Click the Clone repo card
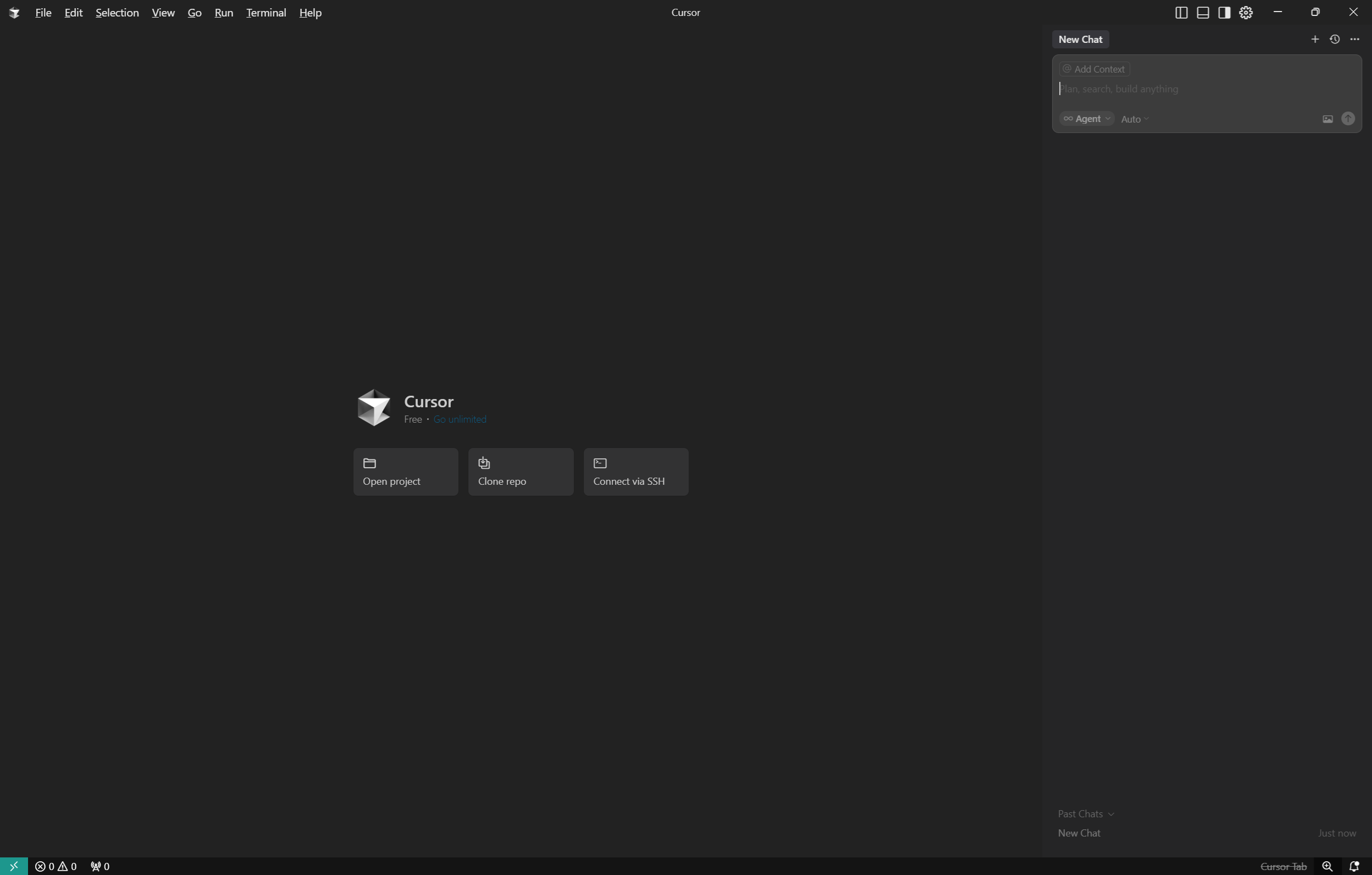The height and width of the screenshot is (875, 1372). click(521, 472)
